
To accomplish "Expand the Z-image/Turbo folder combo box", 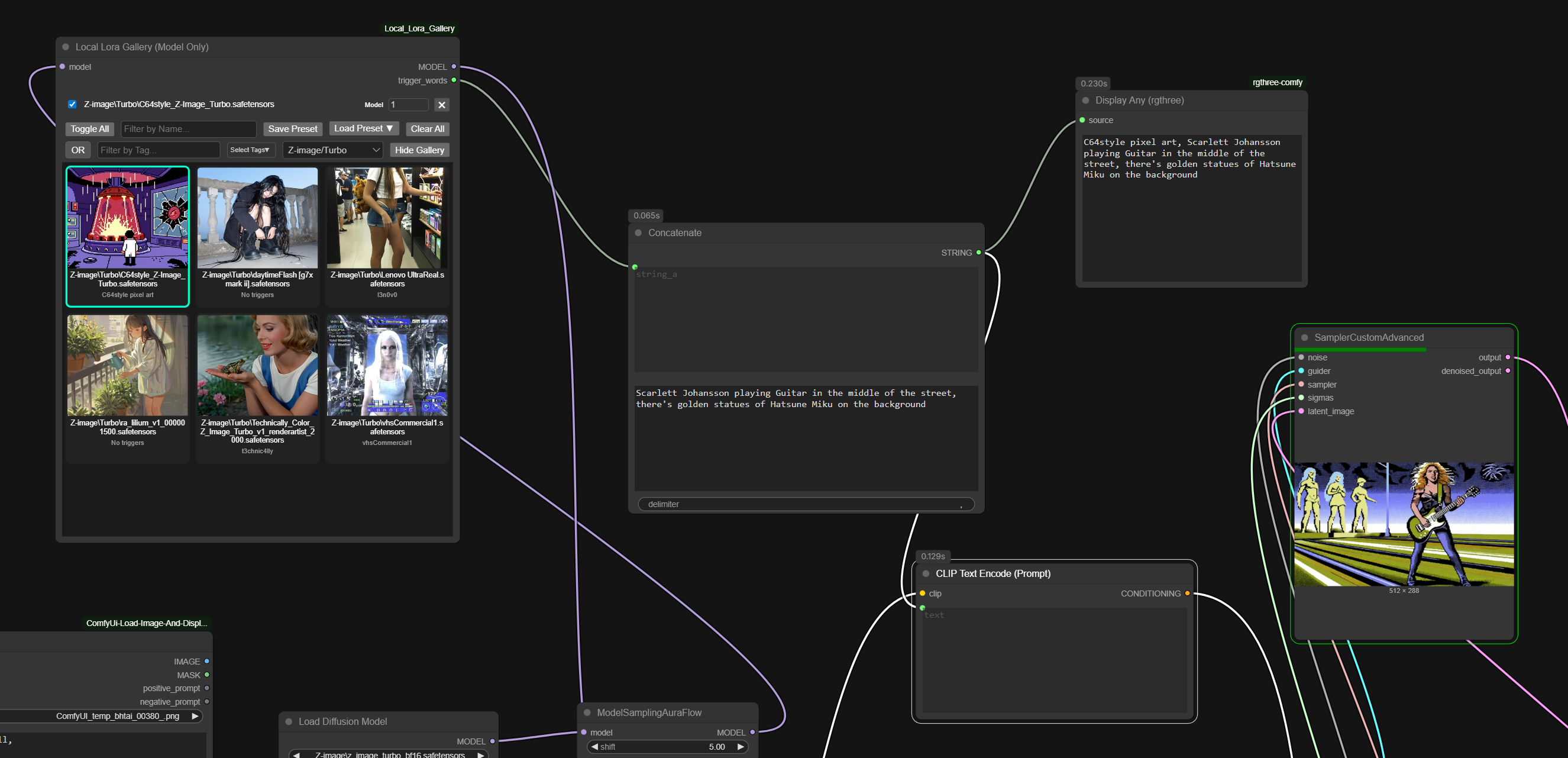I will click(x=332, y=150).
